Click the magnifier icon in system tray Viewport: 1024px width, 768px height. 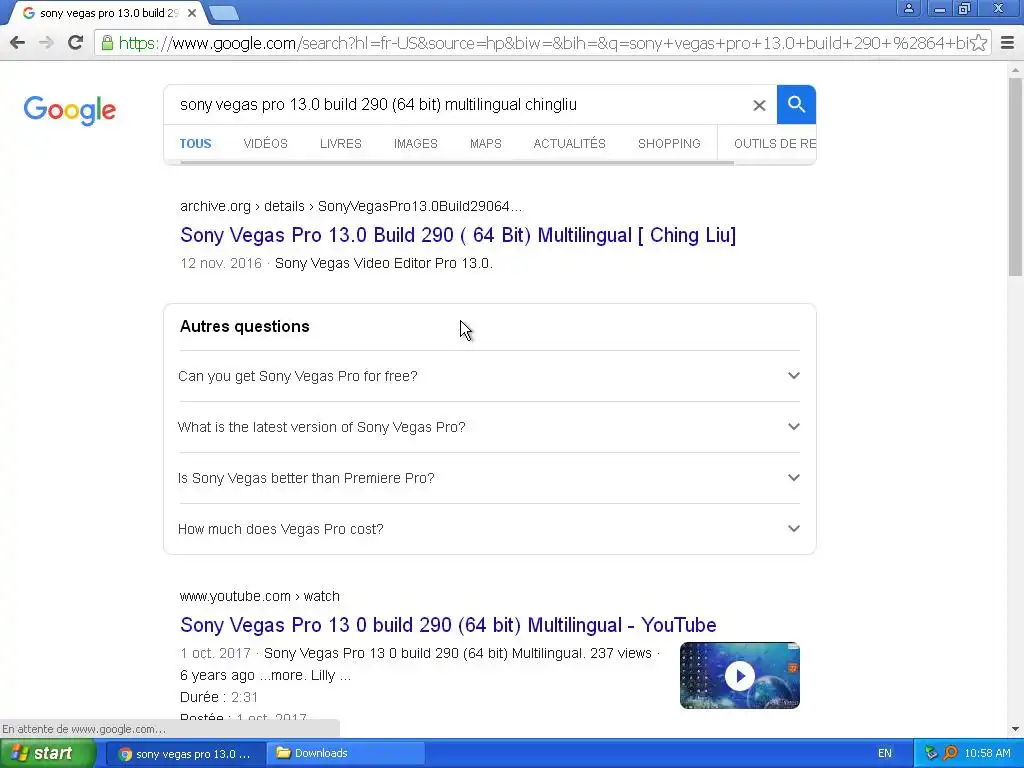(x=950, y=753)
